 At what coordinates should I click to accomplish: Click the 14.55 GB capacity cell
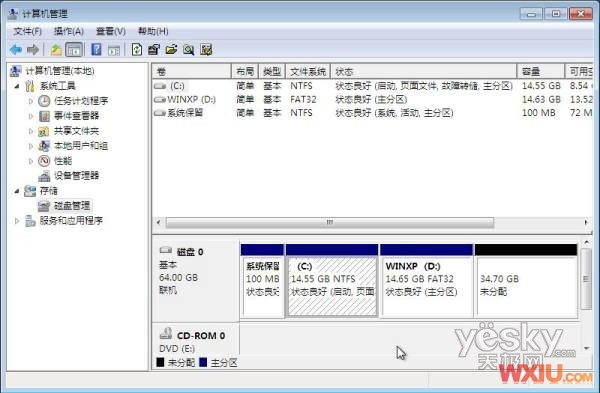541,86
